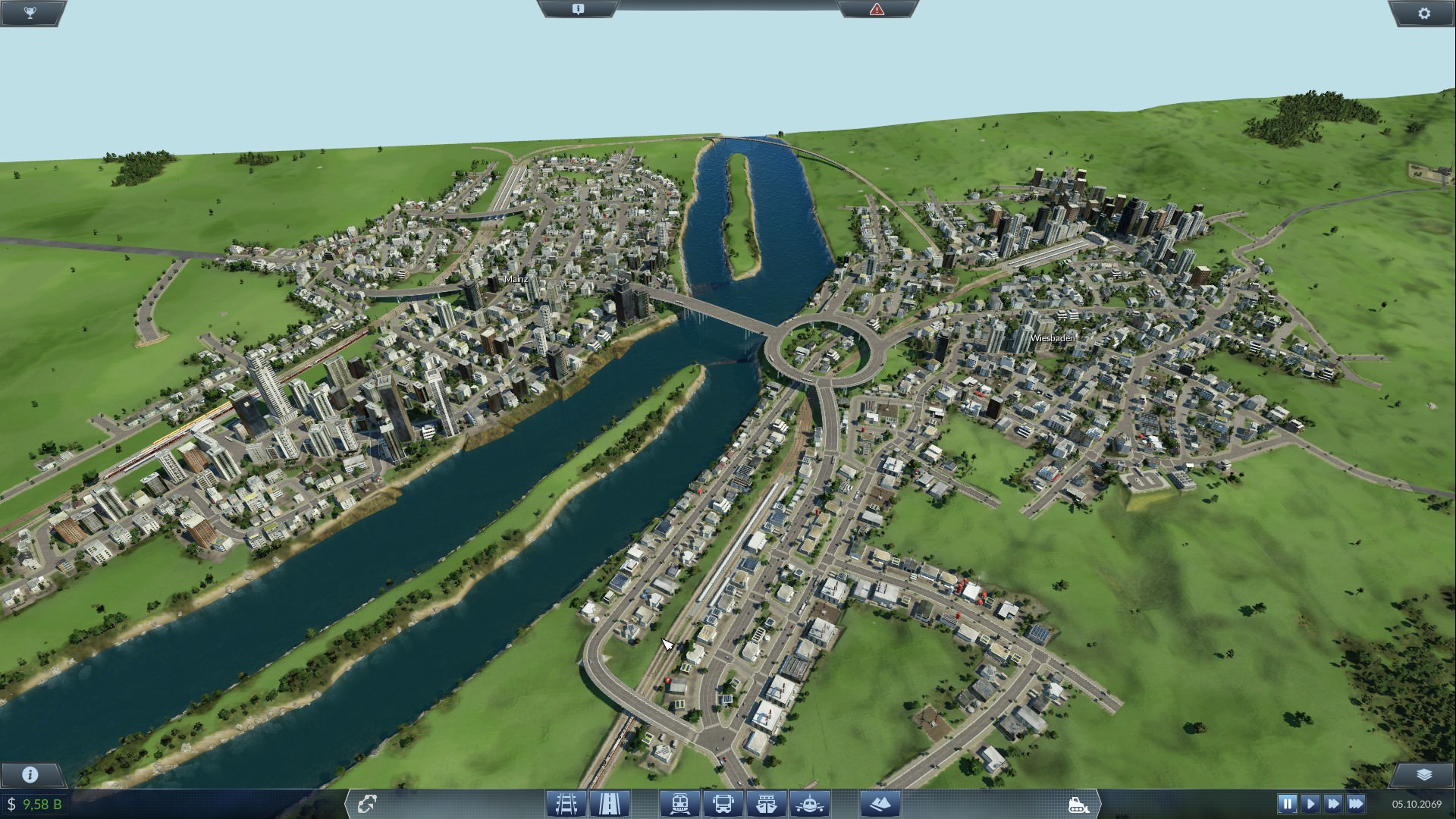Select the Wiesbaden city label
1456x819 pixels.
click(x=1053, y=337)
